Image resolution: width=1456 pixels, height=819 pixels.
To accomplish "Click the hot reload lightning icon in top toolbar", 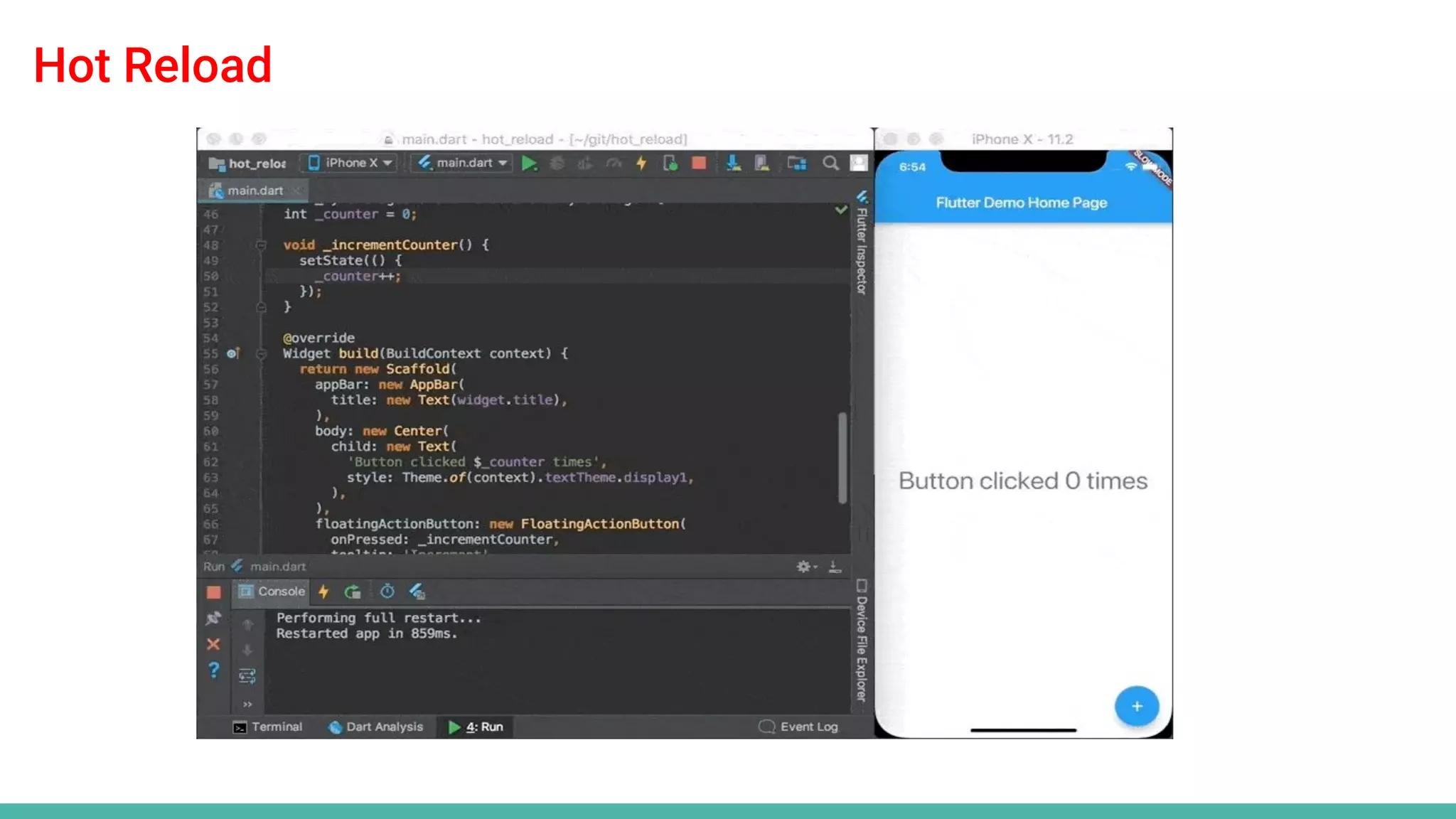I will tap(641, 164).
